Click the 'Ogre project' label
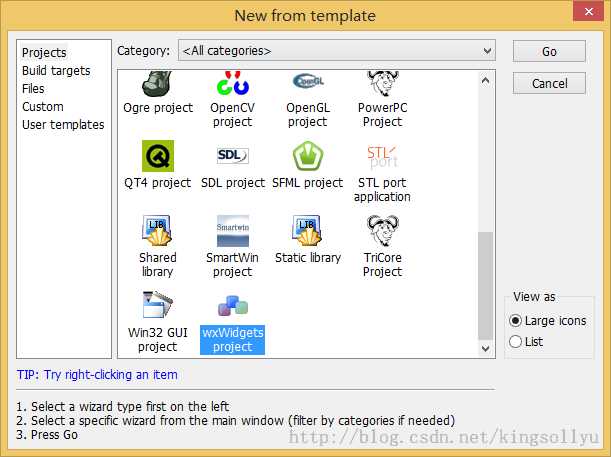Image resolution: width=611 pixels, height=457 pixels. coord(158,108)
